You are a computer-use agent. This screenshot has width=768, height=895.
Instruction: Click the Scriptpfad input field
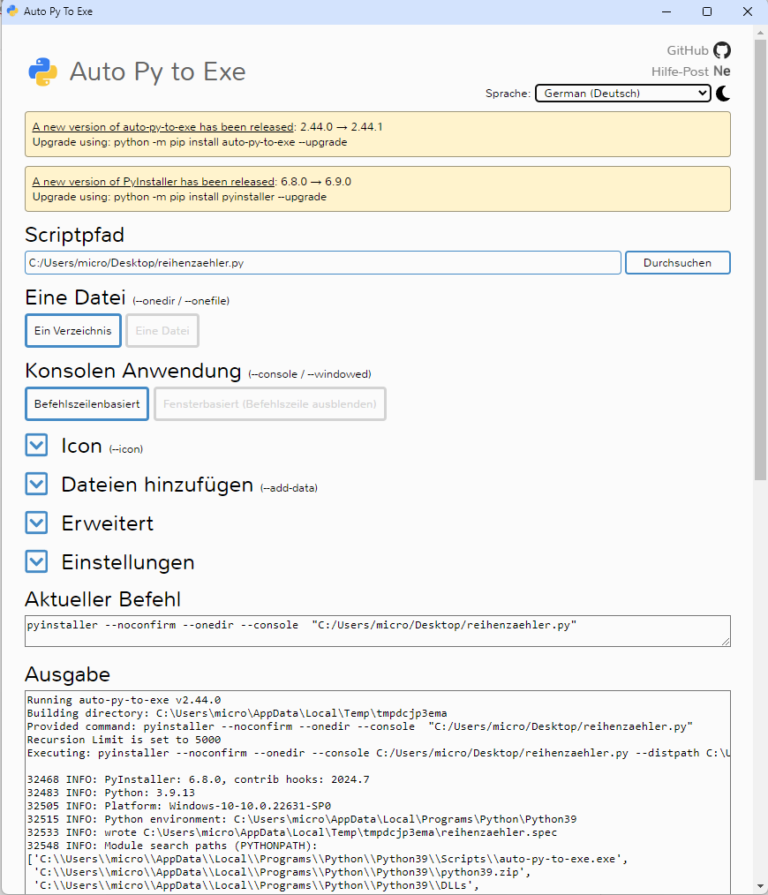pyautogui.click(x=323, y=263)
